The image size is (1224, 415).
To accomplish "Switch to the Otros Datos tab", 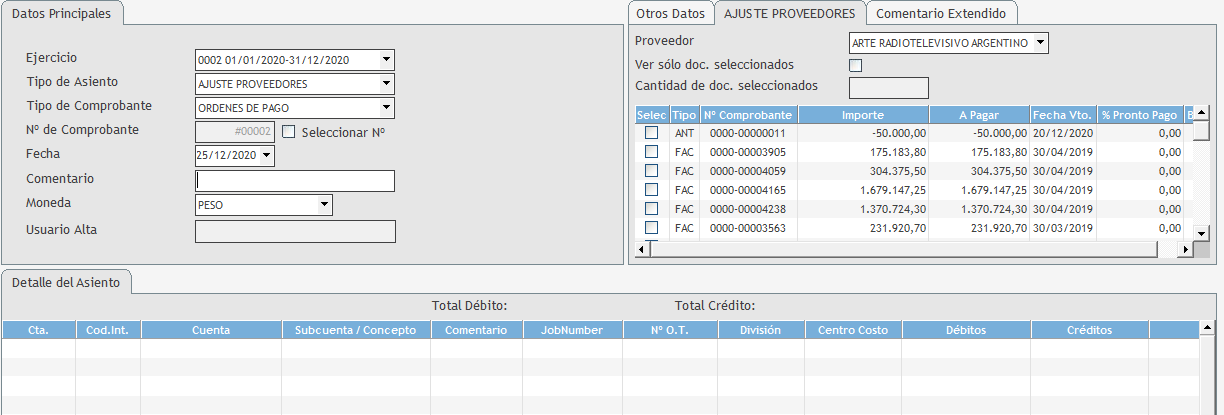I will (x=670, y=14).
